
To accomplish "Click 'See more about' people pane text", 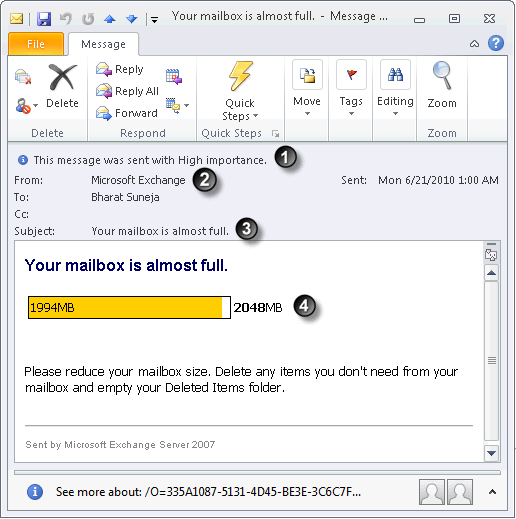I will [208, 492].
